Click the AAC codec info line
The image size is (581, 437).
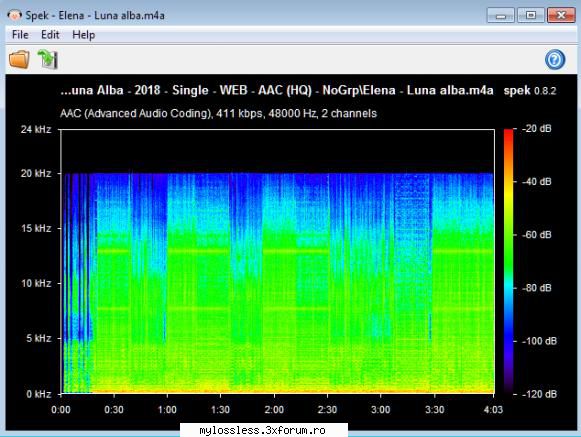(218, 113)
